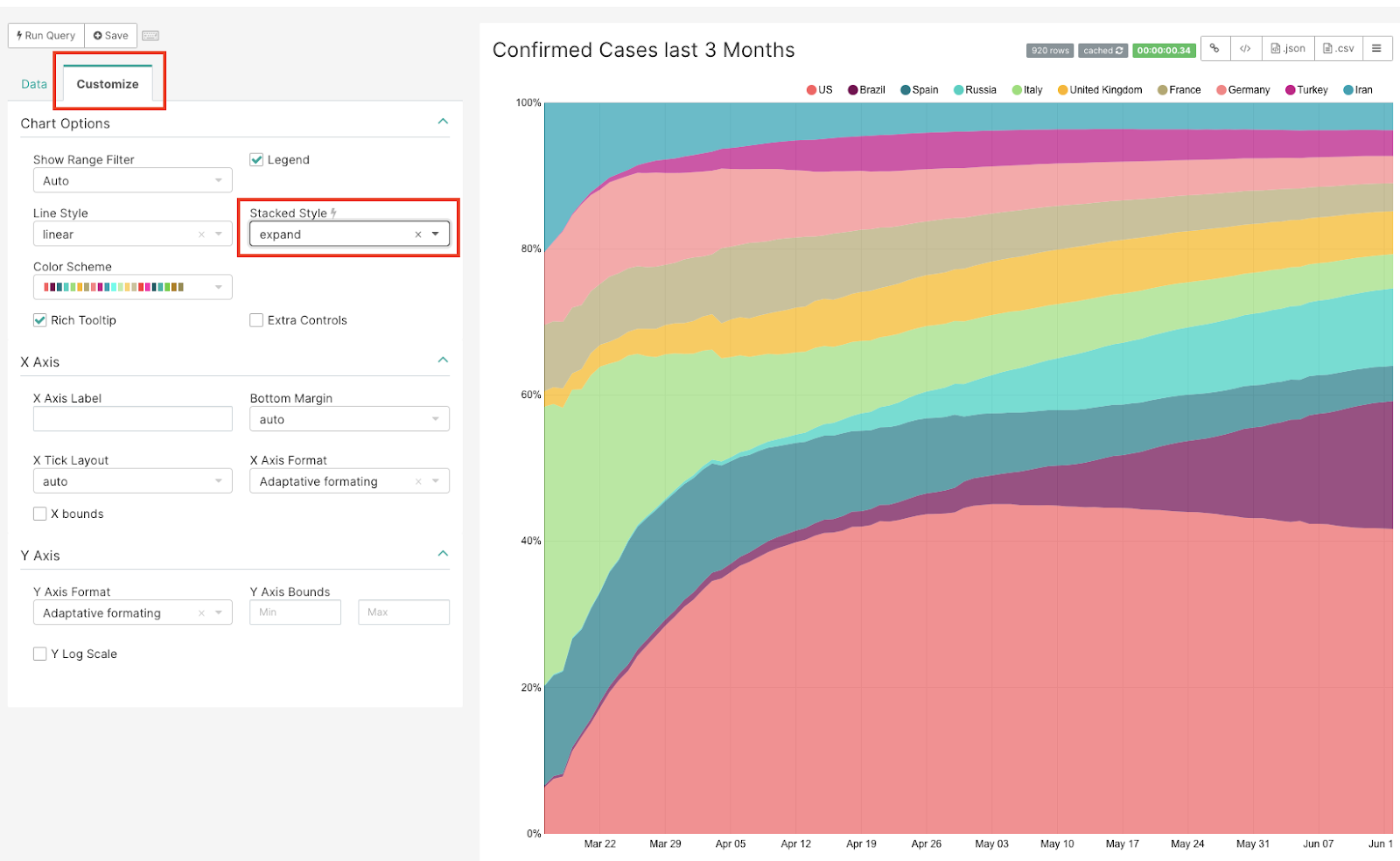Refresh the cached query badge
The height and width of the screenshot is (861, 1400).
coord(1102,51)
